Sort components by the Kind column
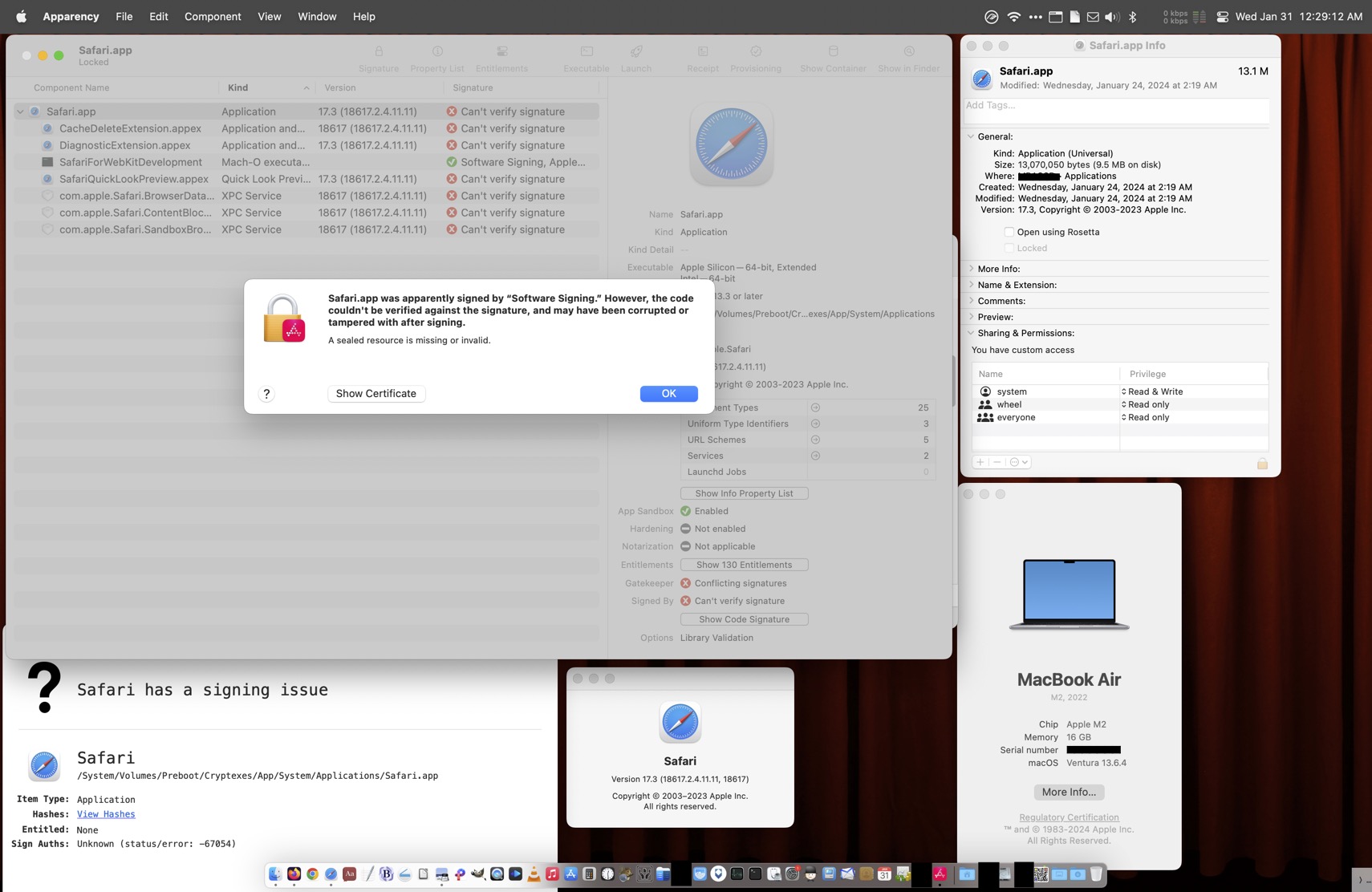 pyautogui.click(x=267, y=87)
